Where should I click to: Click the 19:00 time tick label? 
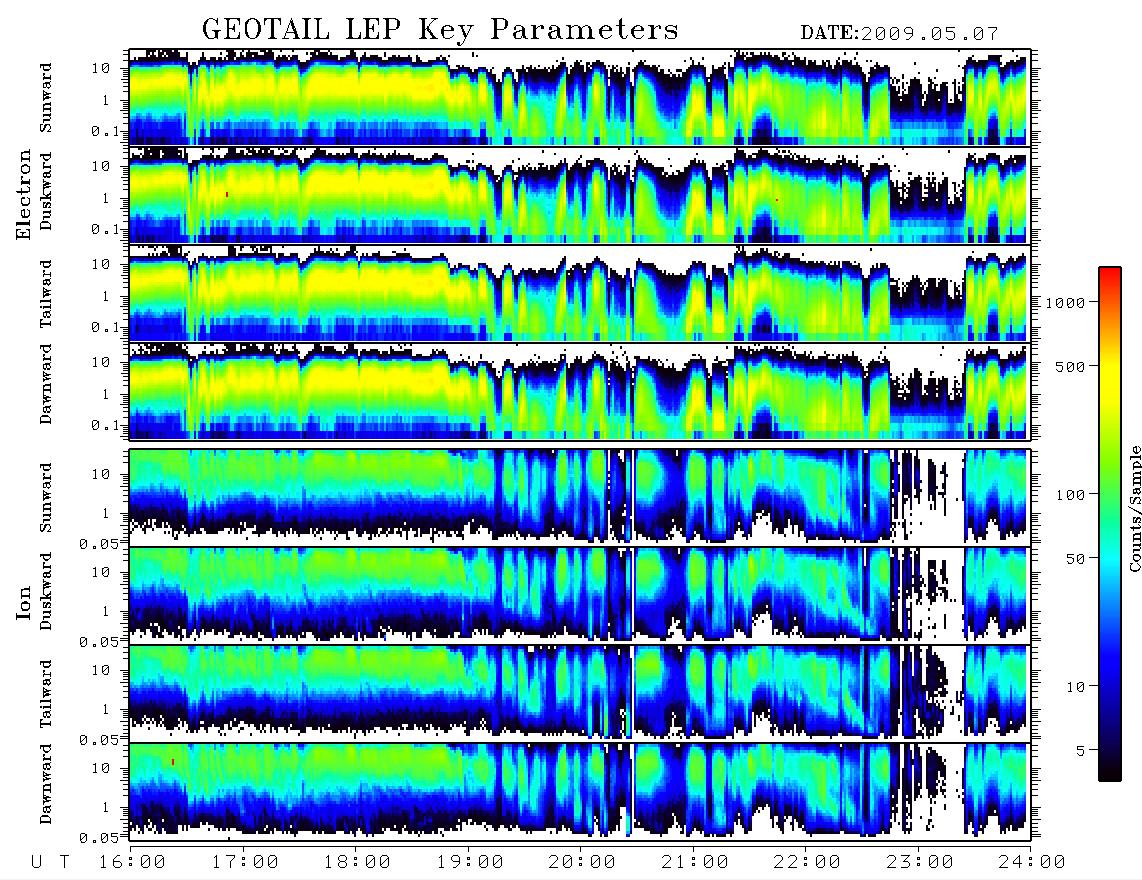(470, 863)
